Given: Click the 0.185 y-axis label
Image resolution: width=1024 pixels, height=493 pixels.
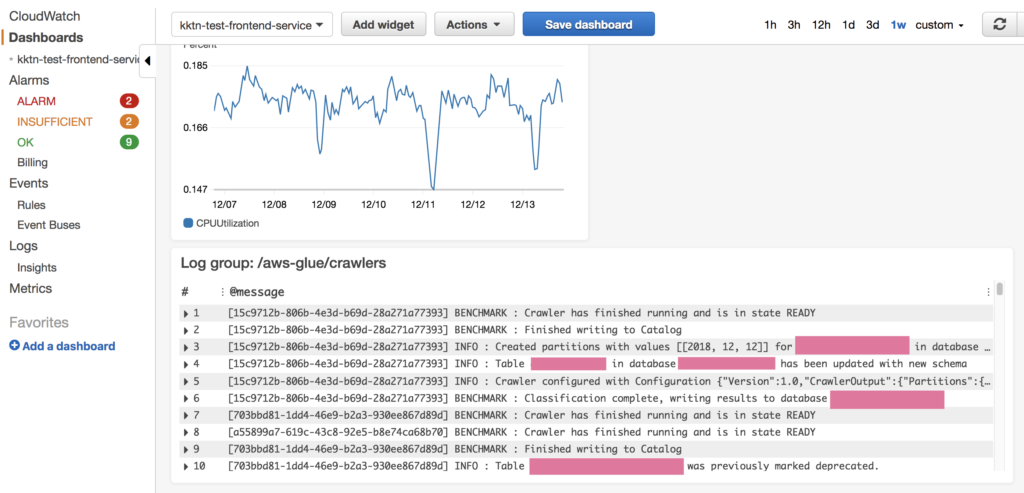Looking at the screenshot, I should pos(195,65).
